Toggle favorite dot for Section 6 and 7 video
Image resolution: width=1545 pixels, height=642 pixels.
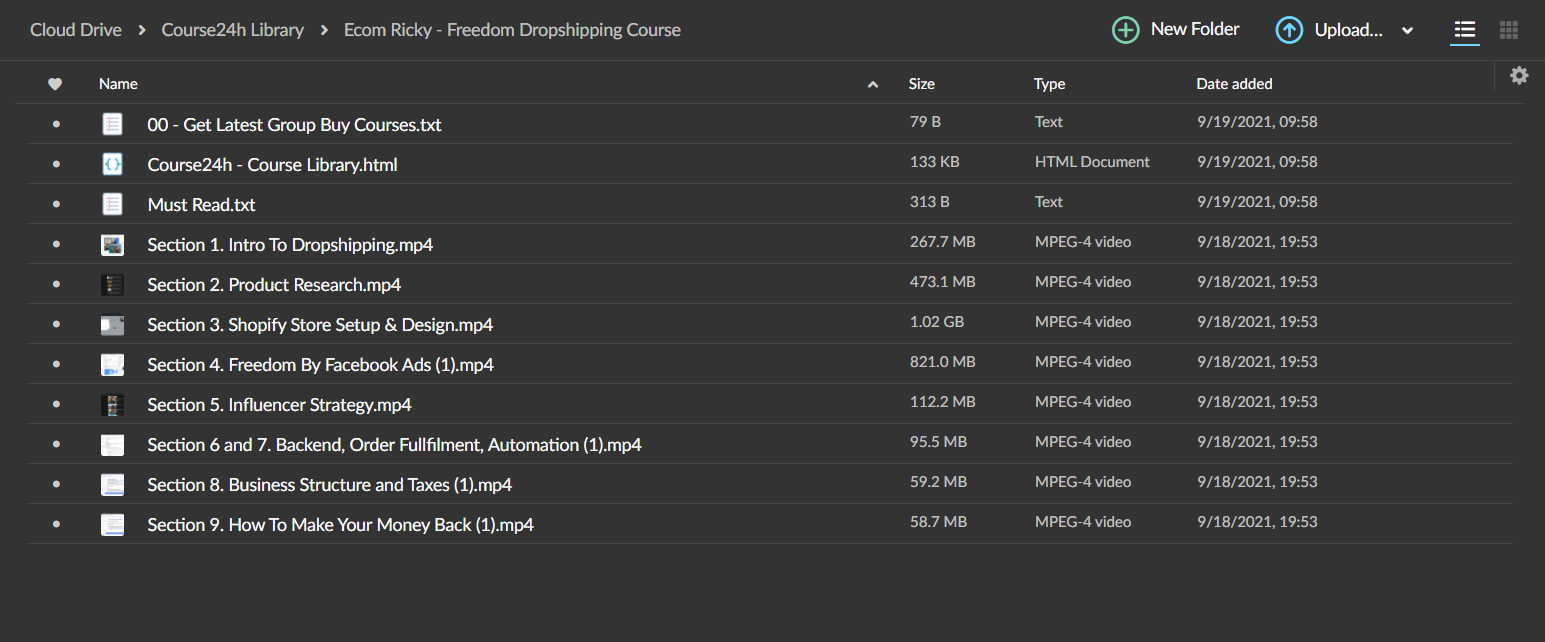point(56,444)
